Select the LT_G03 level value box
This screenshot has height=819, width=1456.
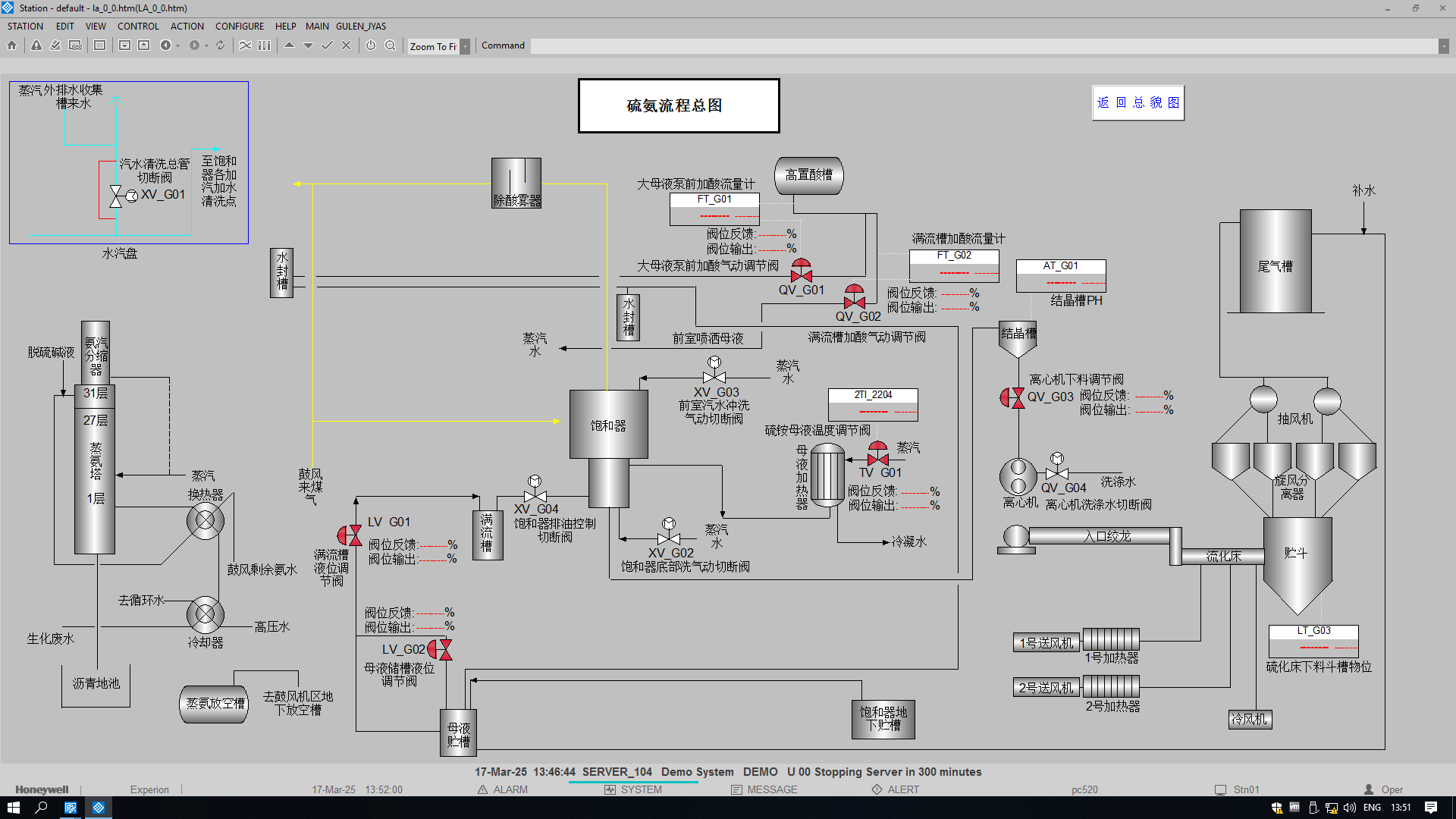pyautogui.click(x=1313, y=641)
